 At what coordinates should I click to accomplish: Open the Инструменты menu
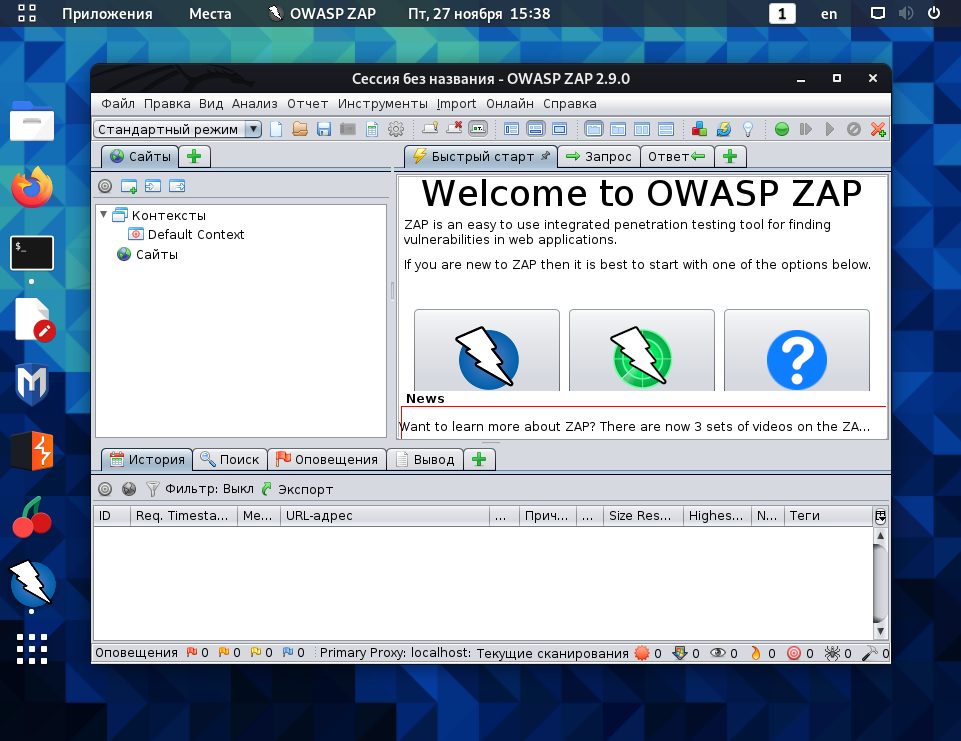382,104
